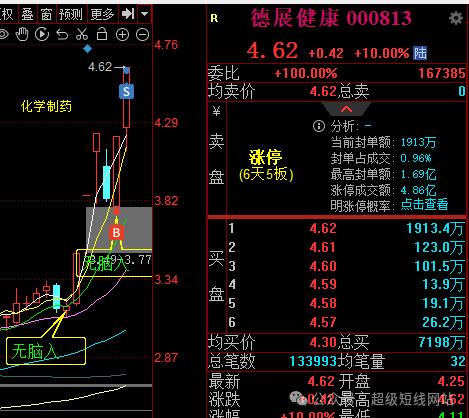Open the 预测 tab
Image resolution: width=469 pixels, height=418 pixels.
[x=70, y=14]
